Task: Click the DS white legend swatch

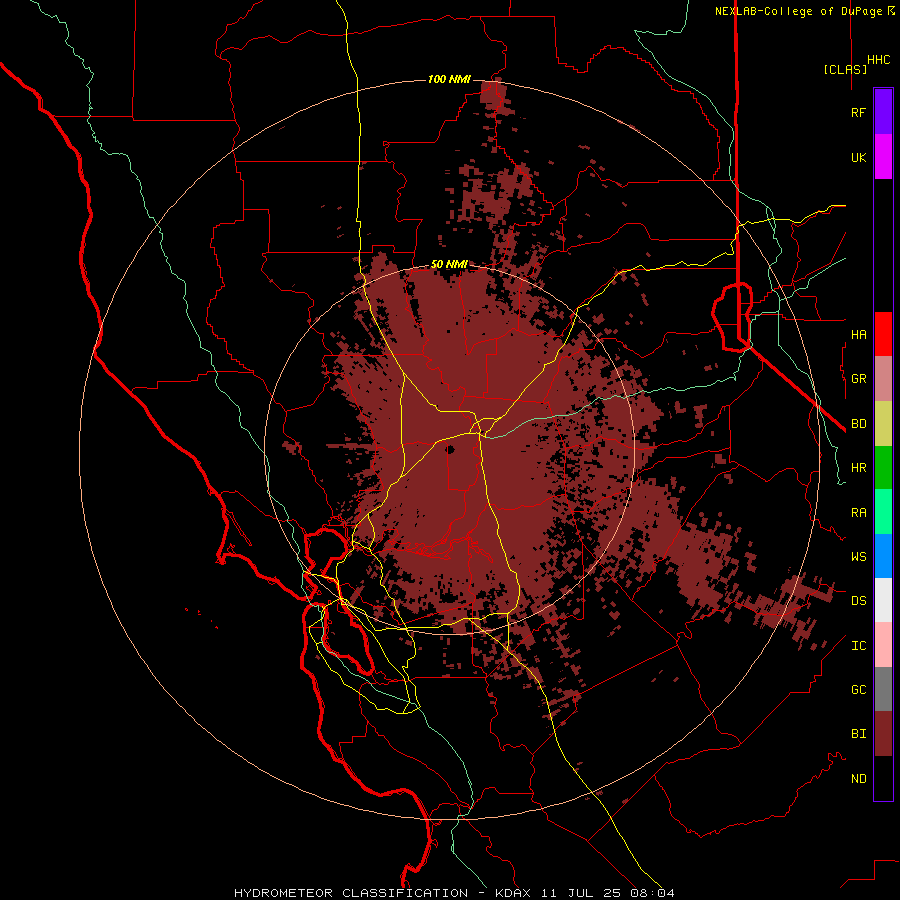Action: point(883,600)
